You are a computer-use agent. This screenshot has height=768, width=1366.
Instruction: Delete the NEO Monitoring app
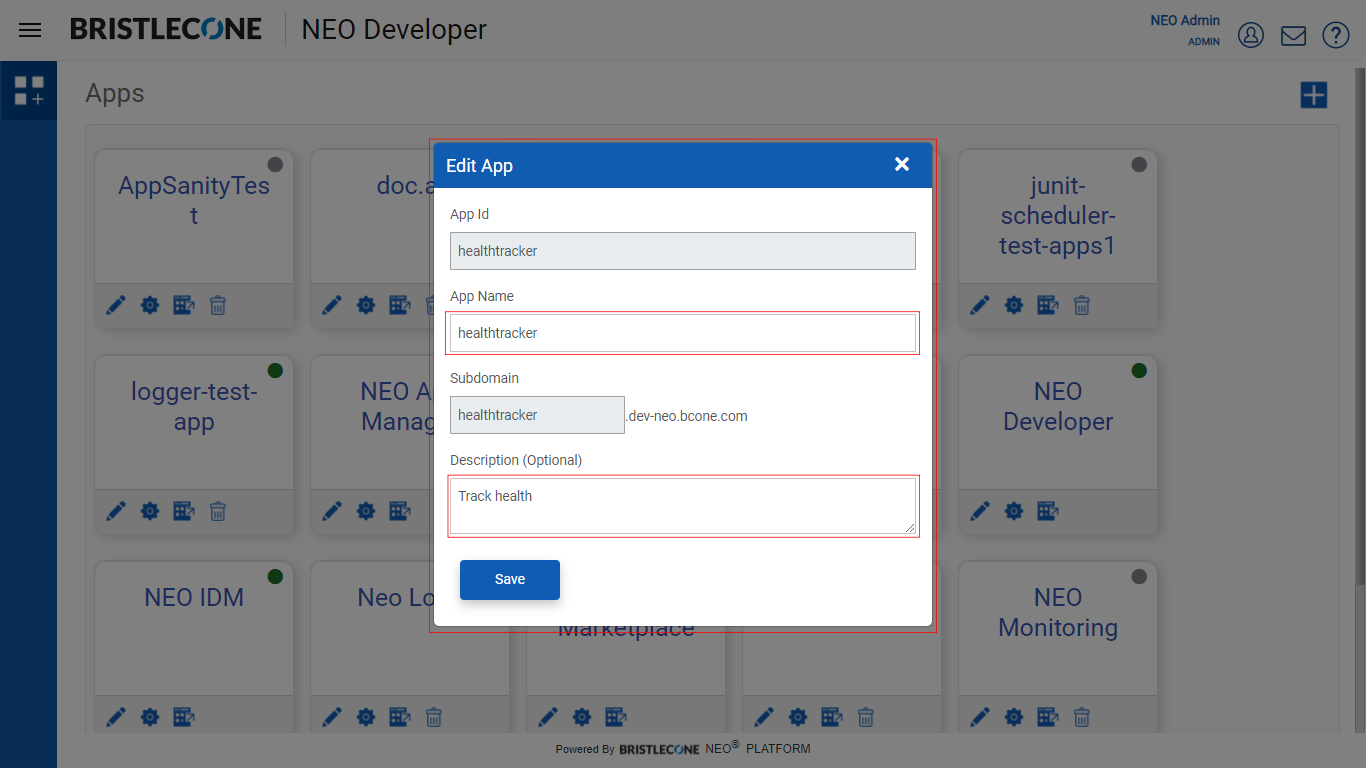point(1082,717)
